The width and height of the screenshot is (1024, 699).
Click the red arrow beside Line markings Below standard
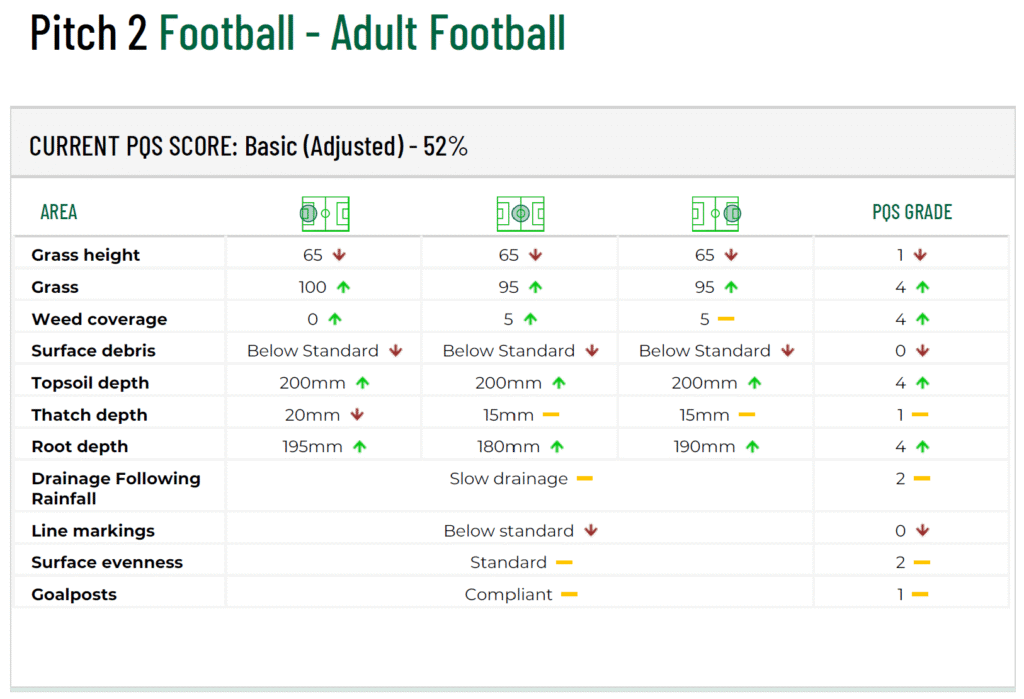coord(591,530)
